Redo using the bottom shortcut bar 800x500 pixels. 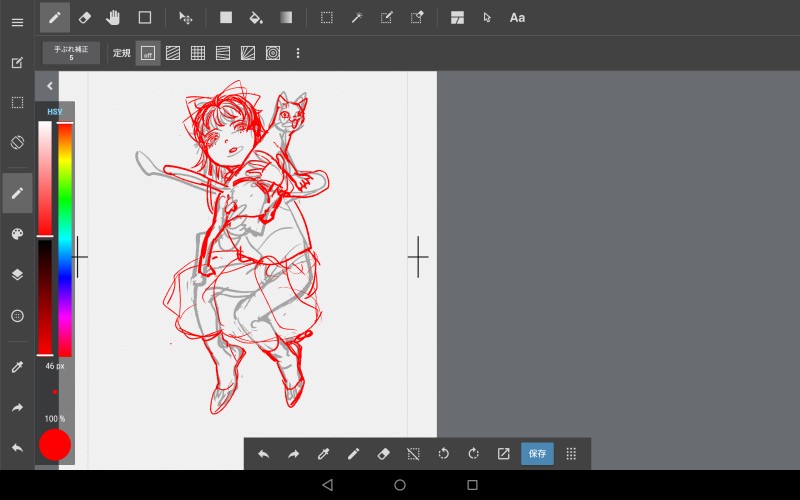pos(293,454)
